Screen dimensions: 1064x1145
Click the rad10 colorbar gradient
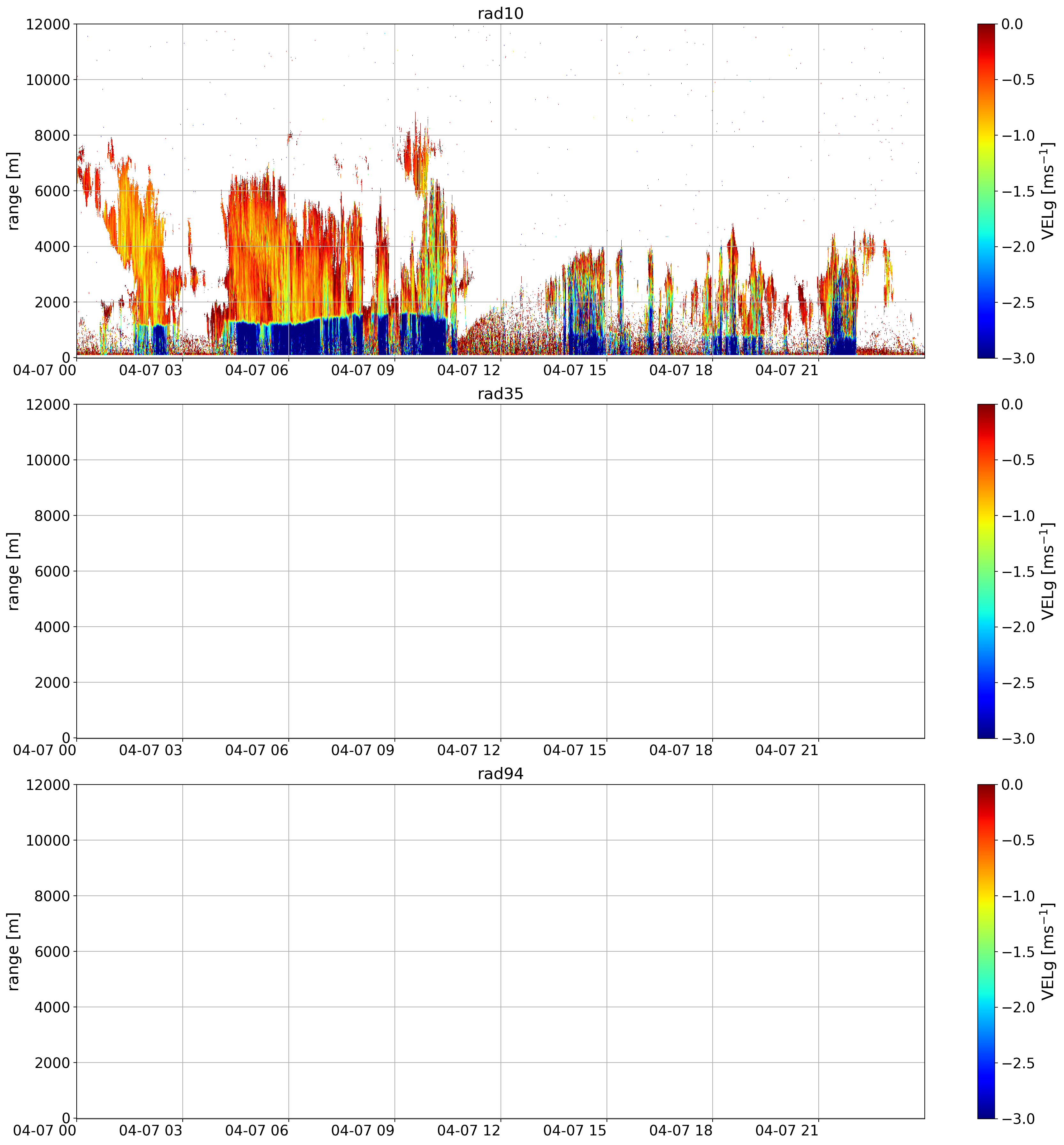[986, 191]
